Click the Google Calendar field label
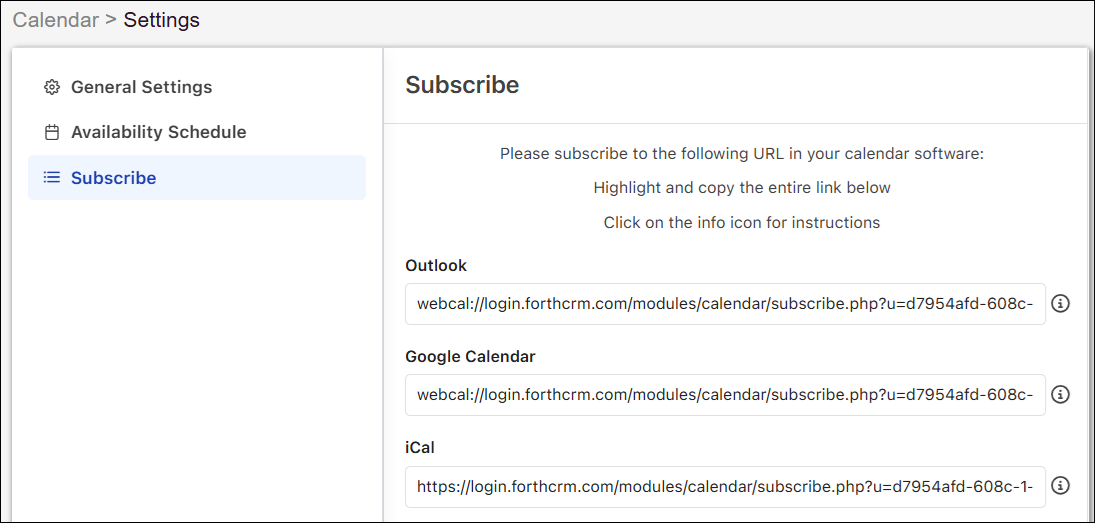Image resolution: width=1095 pixels, height=523 pixels. pyautogui.click(x=470, y=357)
